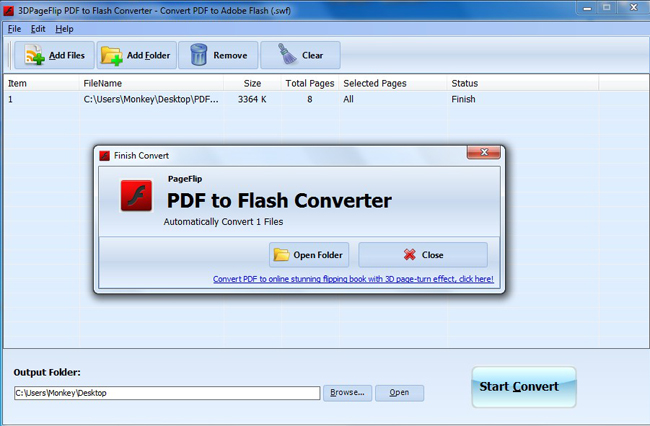Focus the Output Folder path field

click(x=167, y=393)
